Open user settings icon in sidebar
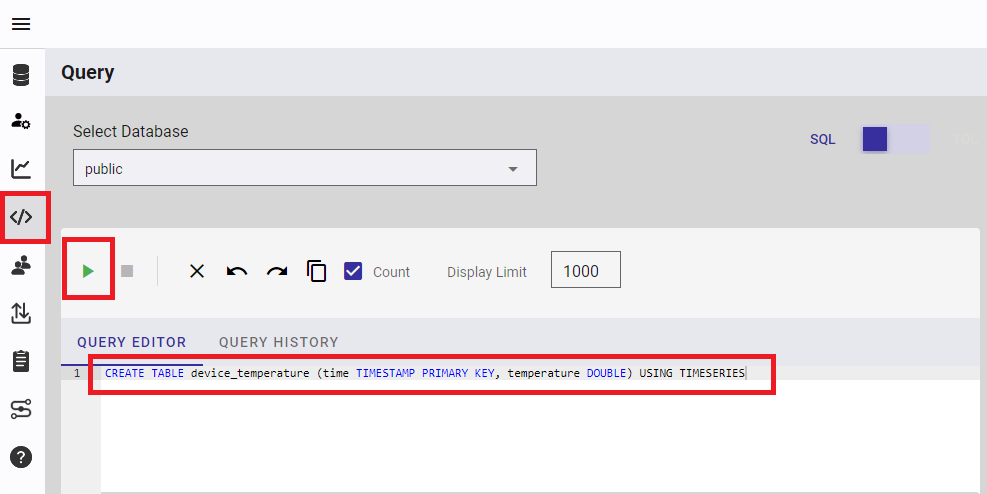This screenshot has width=987, height=494. (x=21, y=121)
